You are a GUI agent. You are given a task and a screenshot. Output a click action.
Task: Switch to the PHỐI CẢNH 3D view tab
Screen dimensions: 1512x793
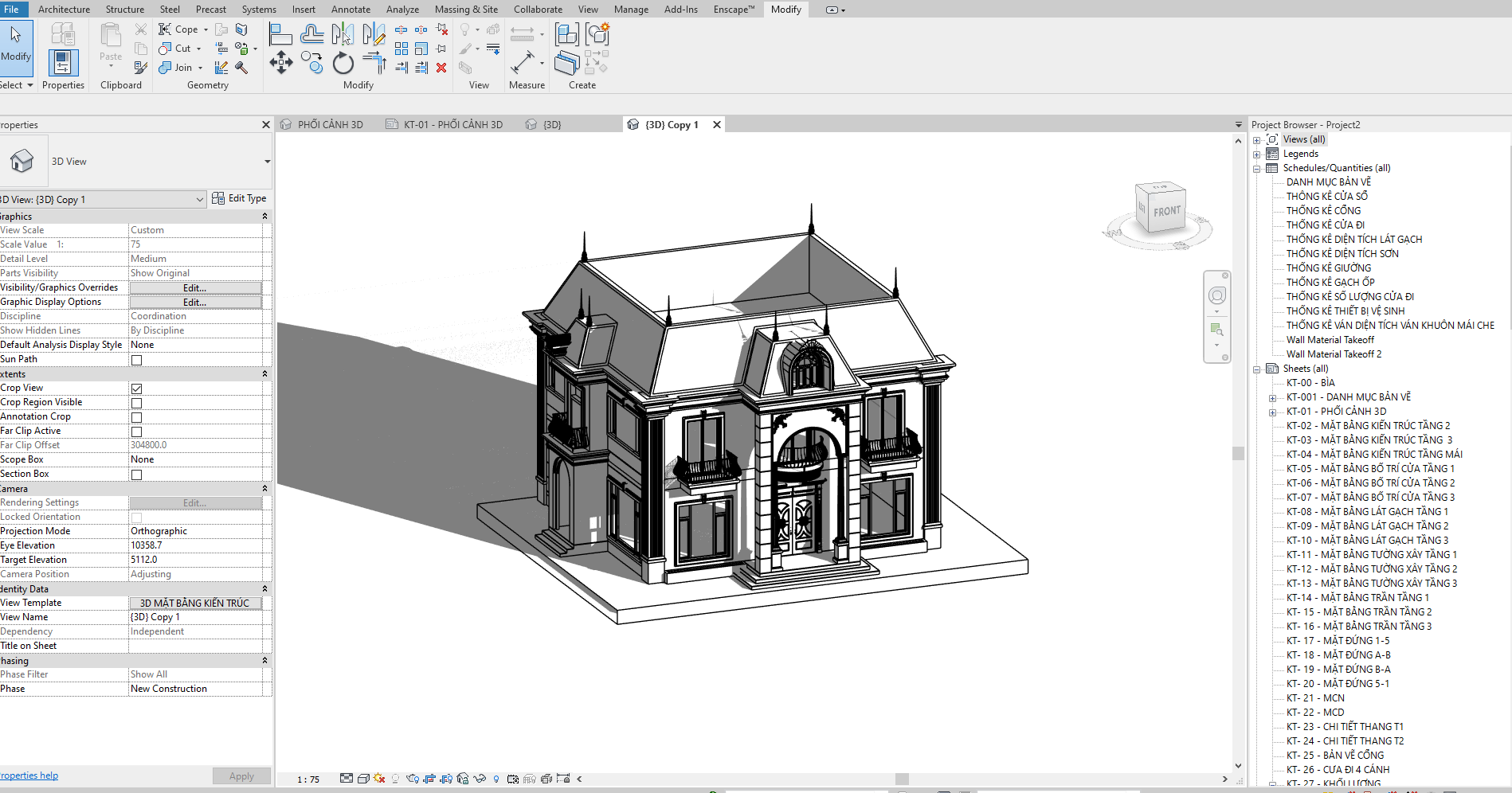[x=330, y=125]
